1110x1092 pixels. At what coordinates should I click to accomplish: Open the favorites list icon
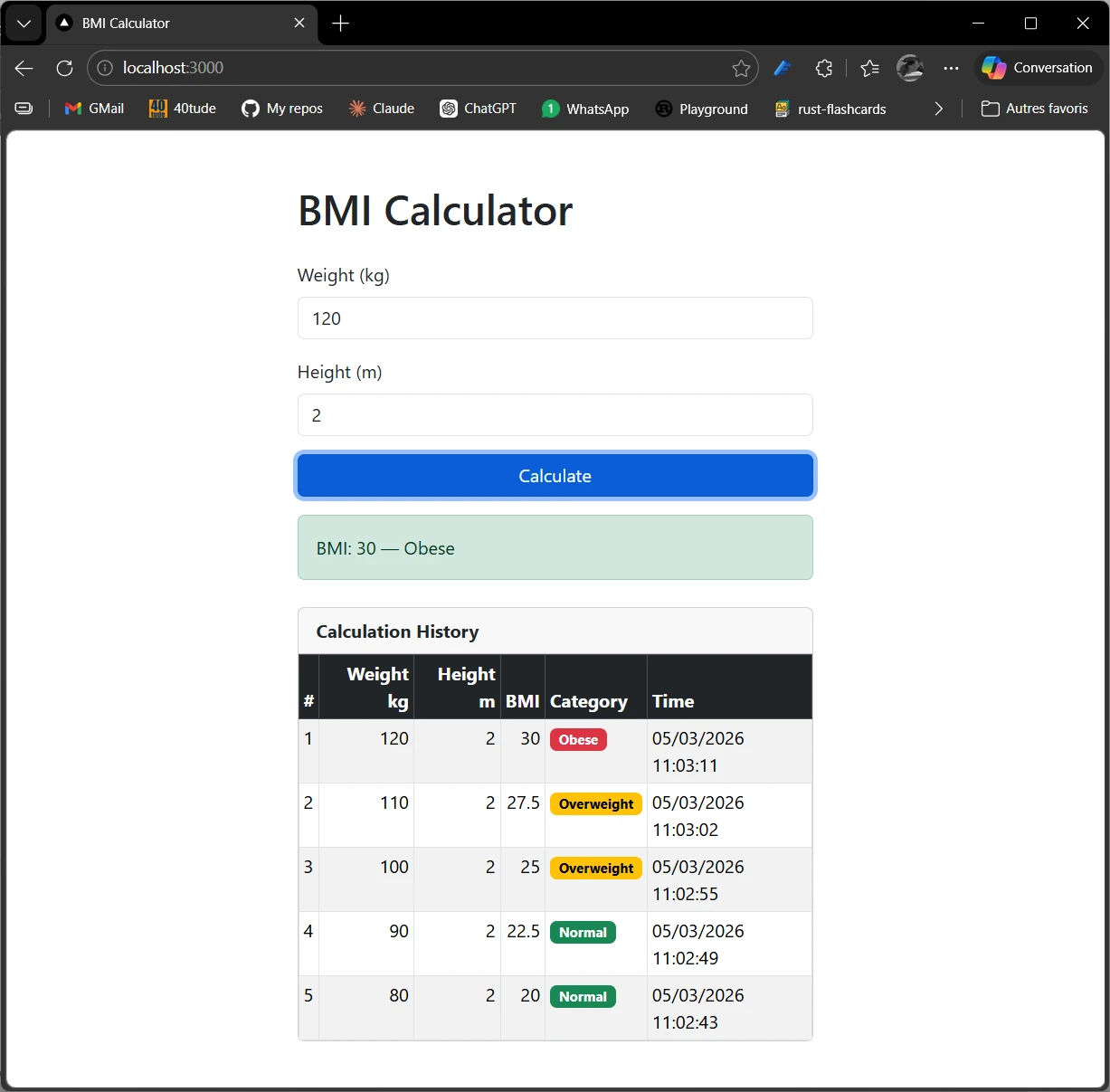coord(869,68)
